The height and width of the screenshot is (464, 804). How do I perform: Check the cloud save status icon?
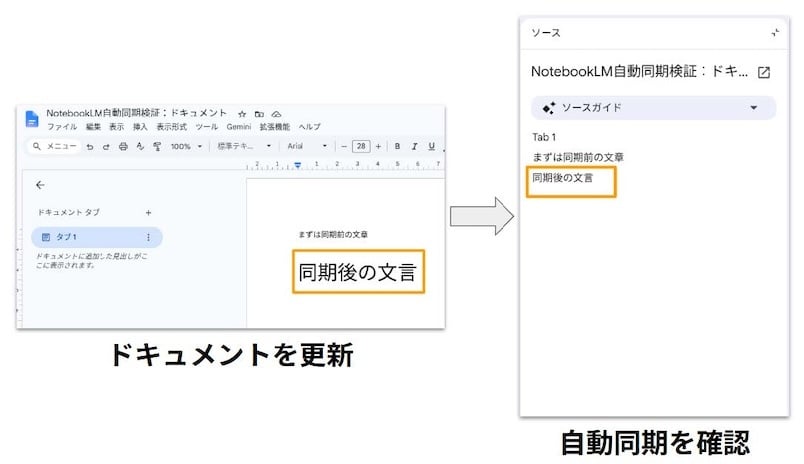(276, 114)
